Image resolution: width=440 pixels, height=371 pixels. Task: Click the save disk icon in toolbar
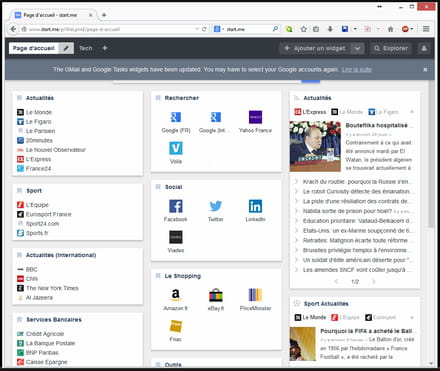(345, 29)
